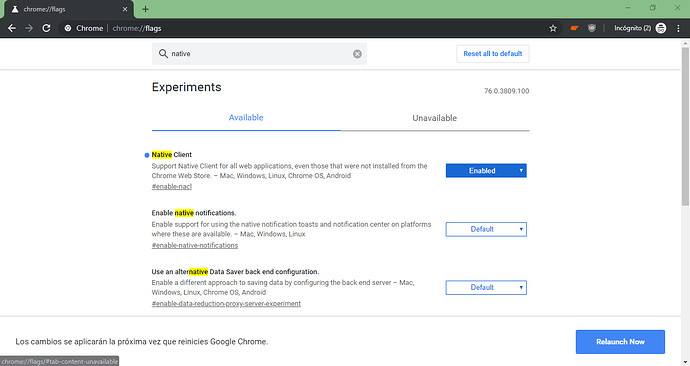Image resolution: width=690 pixels, height=366 pixels.
Task: Open the #enable-nacl link
Action: 172,187
